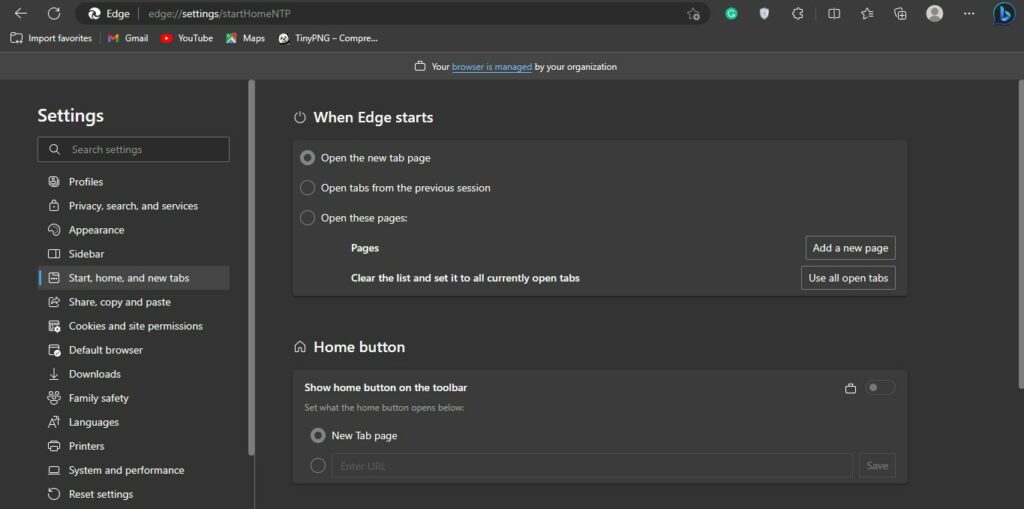
Task: Toggle the split screen icon
Action: click(834, 14)
